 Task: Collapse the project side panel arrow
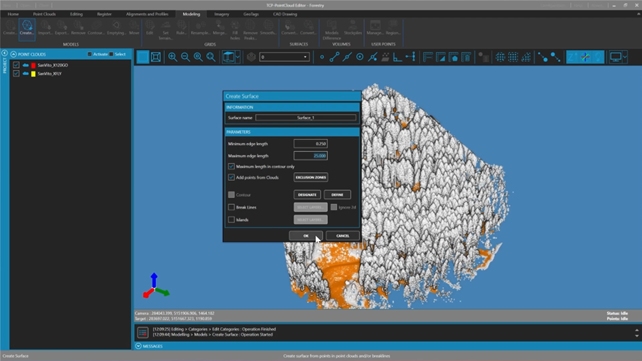click(5, 53)
